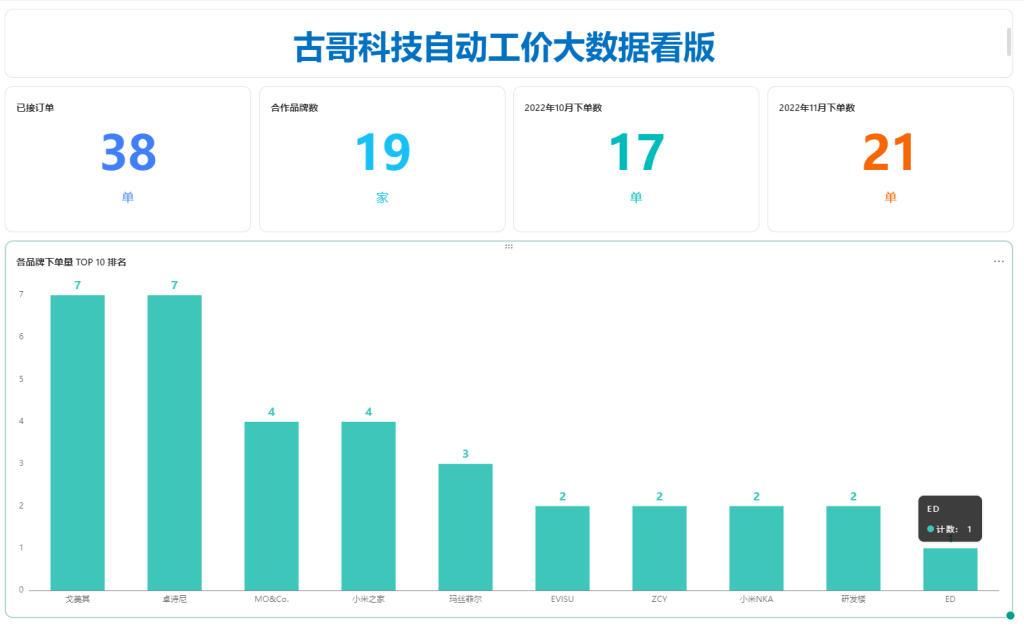Image resolution: width=1024 pixels, height=627 pixels.
Task: Click the 已接订单 card label
Action: tap(35, 108)
